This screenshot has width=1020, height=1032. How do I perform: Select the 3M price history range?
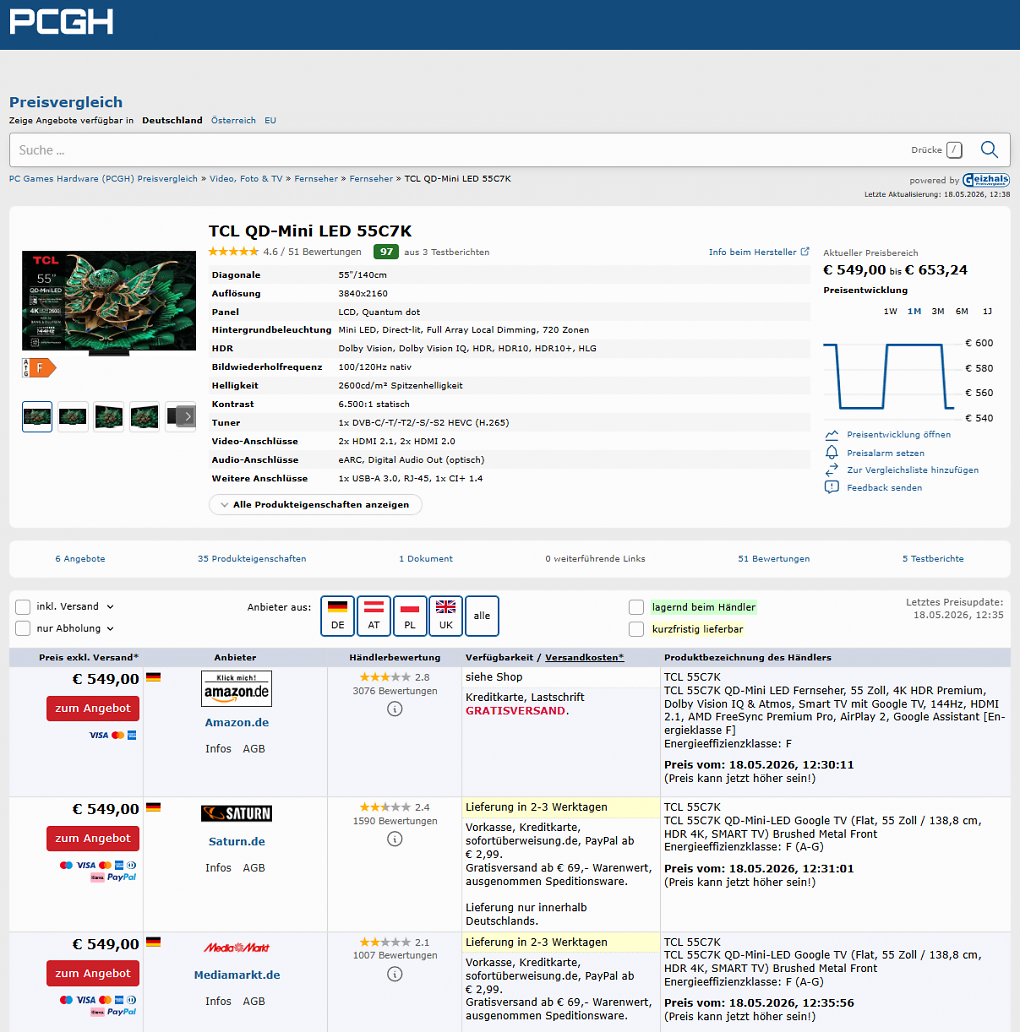(x=938, y=311)
